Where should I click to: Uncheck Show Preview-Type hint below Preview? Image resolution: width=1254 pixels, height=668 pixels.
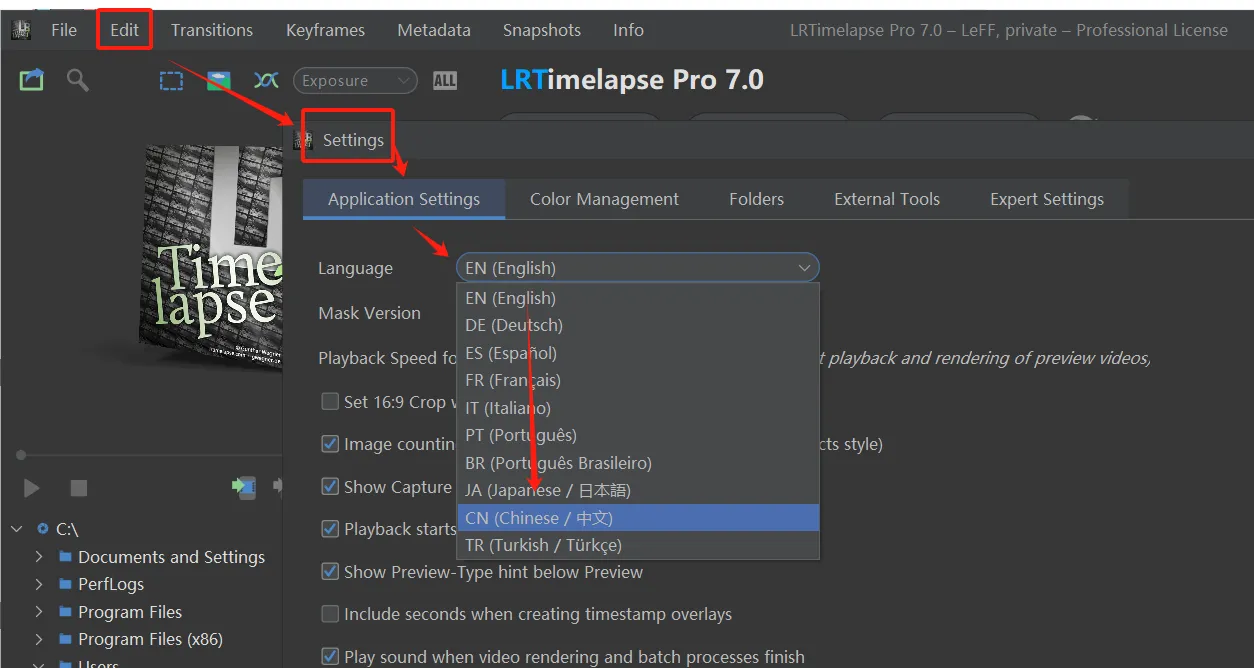(x=330, y=572)
